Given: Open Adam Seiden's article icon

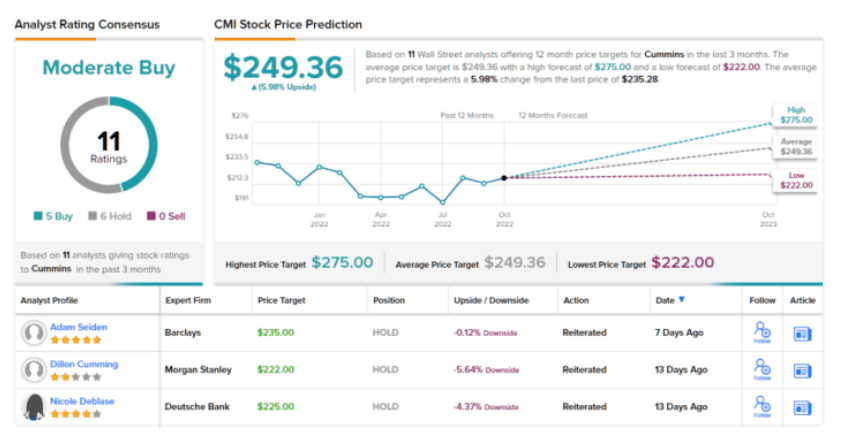Looking at the screenshot, I should (802, 333).
